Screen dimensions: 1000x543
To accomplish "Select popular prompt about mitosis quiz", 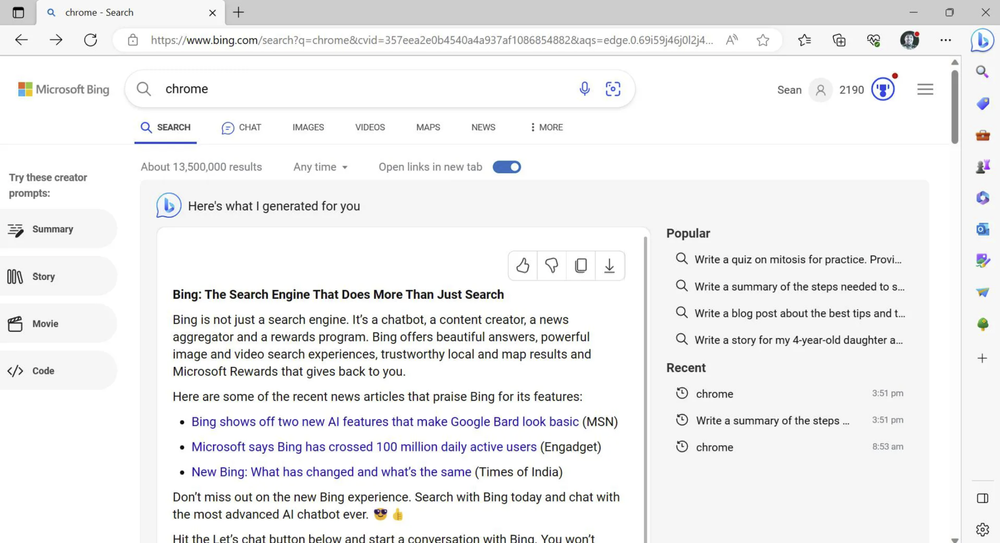I will pyautogui.click(x=790, y=259).
